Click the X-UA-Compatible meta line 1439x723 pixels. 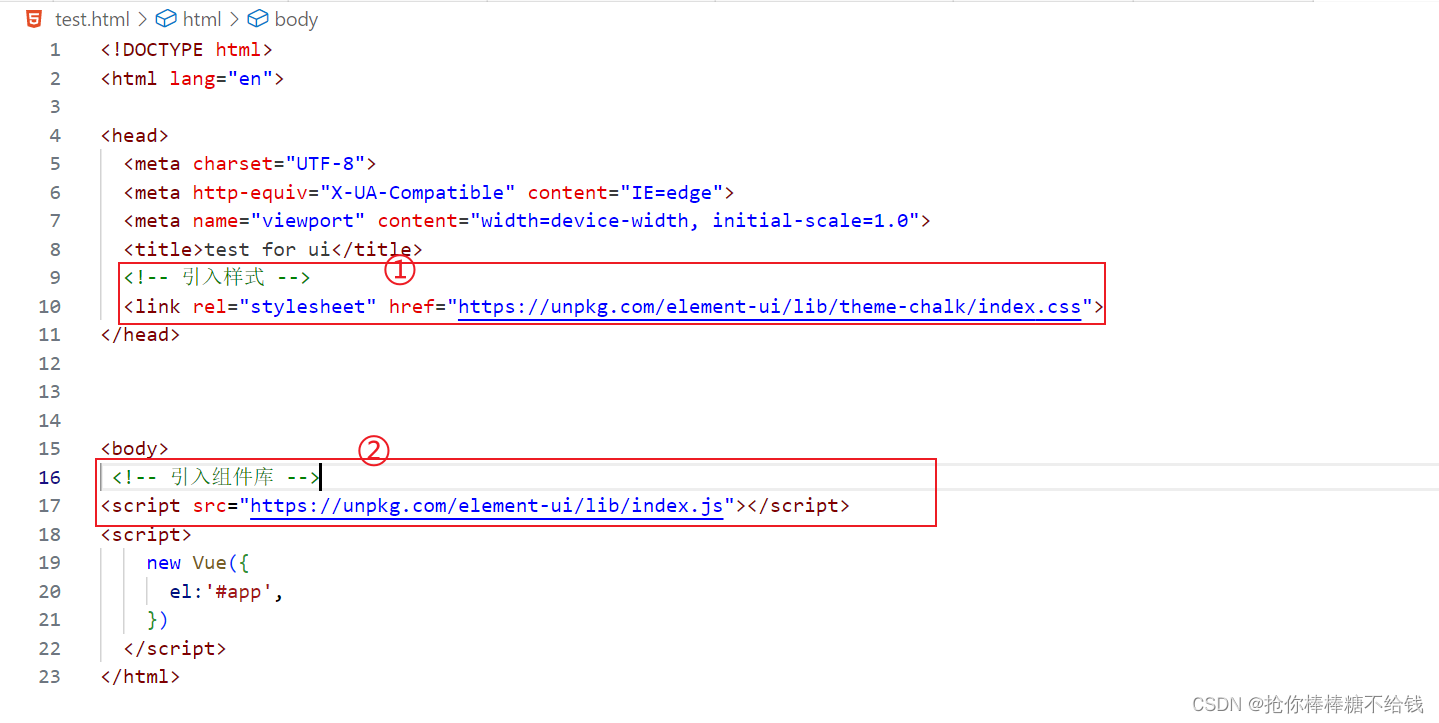429,192
